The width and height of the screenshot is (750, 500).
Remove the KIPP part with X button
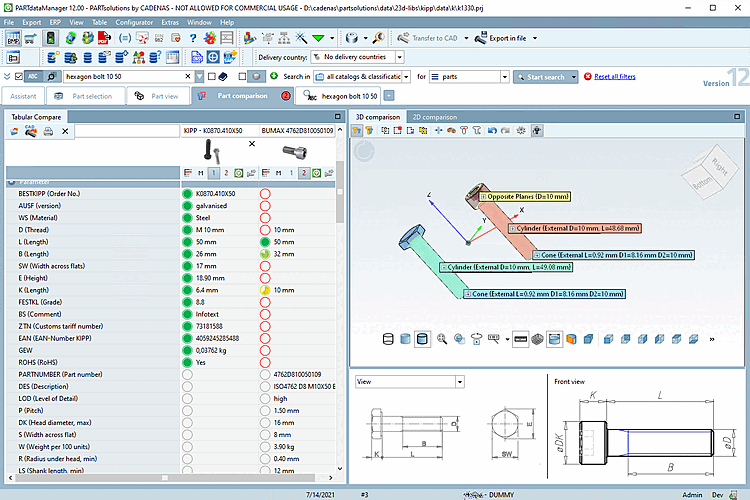(252, 144)
